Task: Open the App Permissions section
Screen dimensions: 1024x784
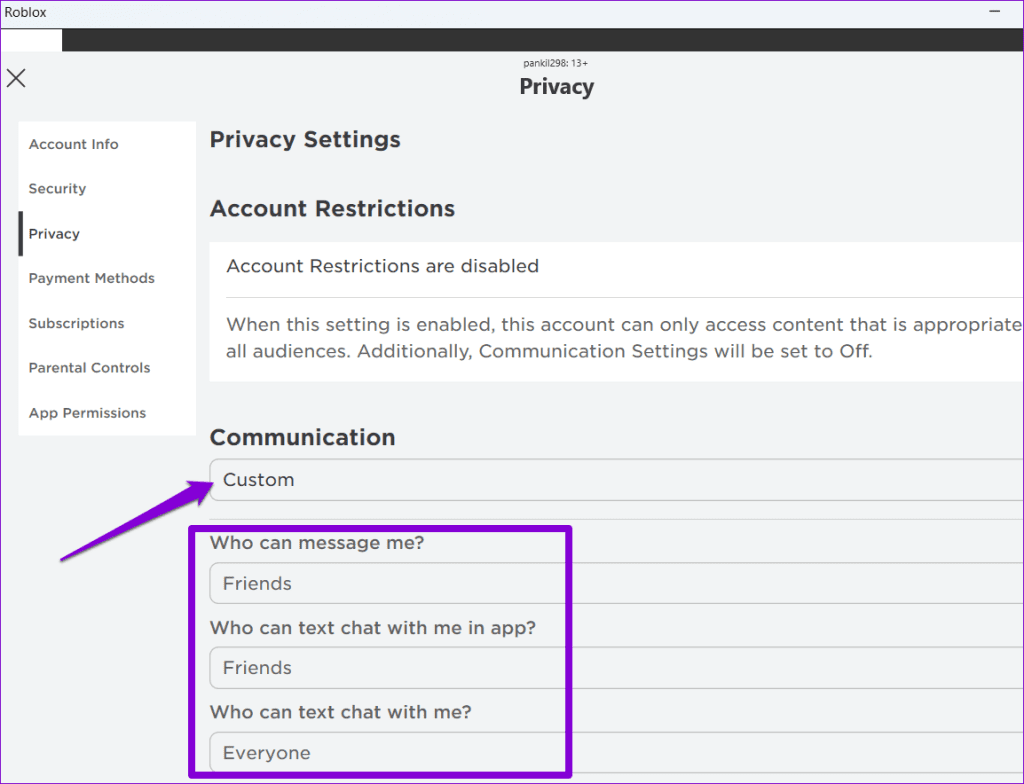Action: pos(87,412)
